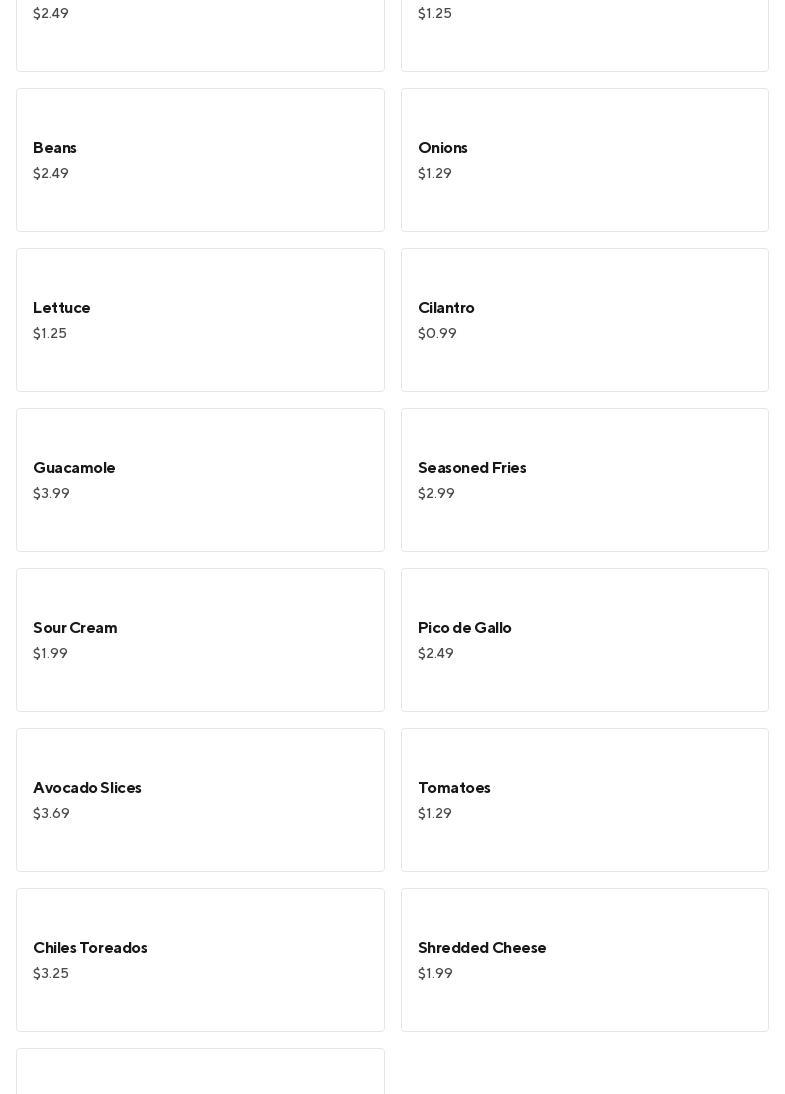Open the Pico de Gallo card
Viewport: 785px width, 1094px height.
[584, 640]
